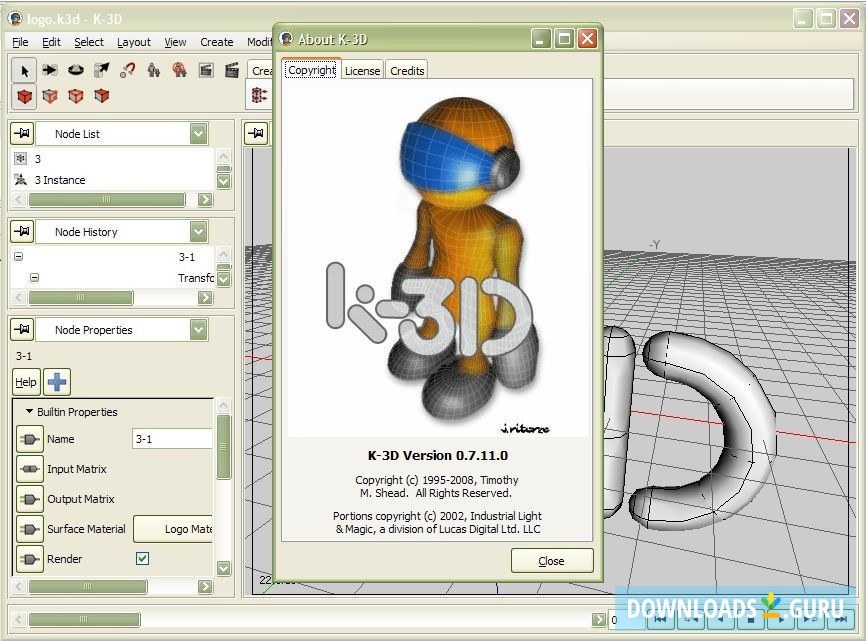Uncheck the Render checkbox
The height and width of the screenshot is (641, 866).
142,558
